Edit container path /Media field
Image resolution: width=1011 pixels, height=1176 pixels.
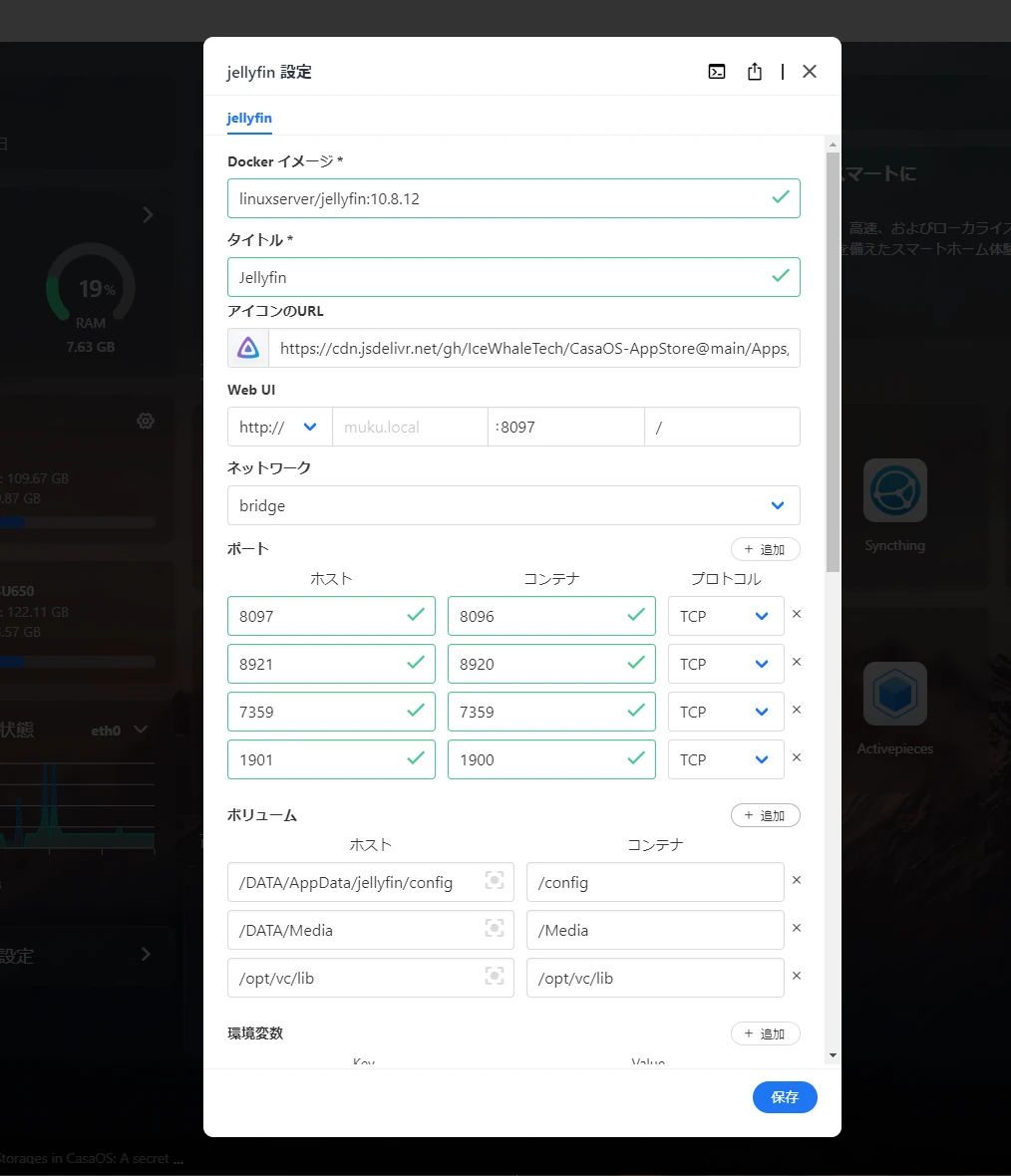(x=655, y=931)
